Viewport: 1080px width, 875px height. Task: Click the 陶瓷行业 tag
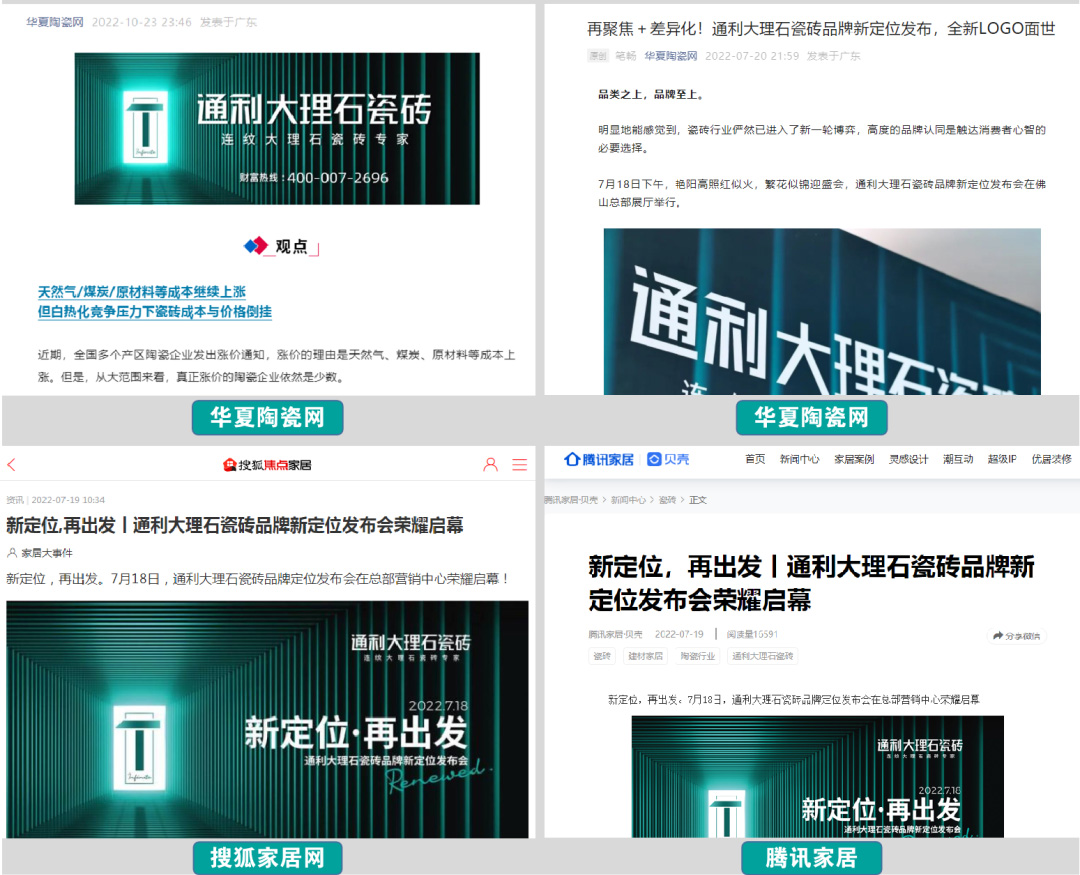(698, 657)
